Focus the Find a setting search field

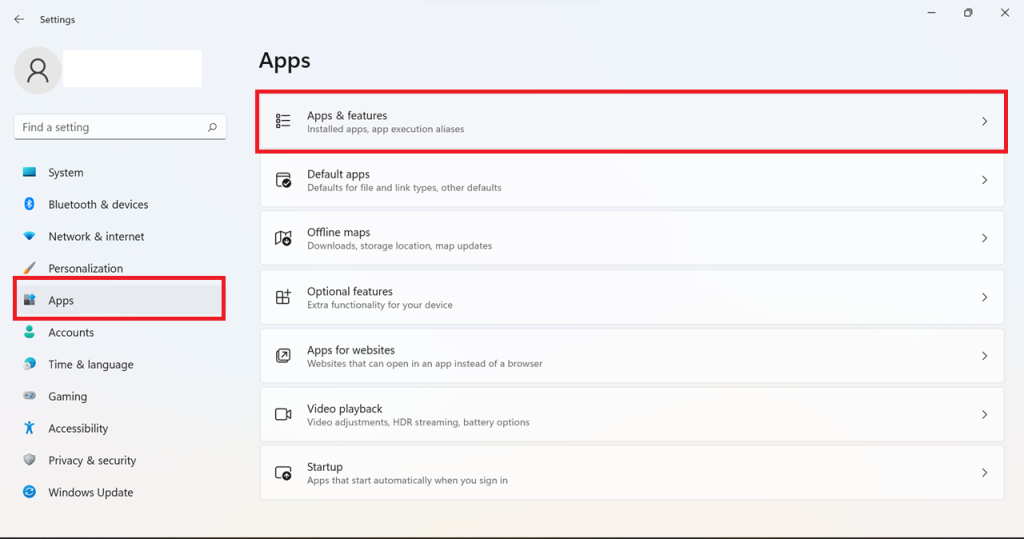pos(120,127)
